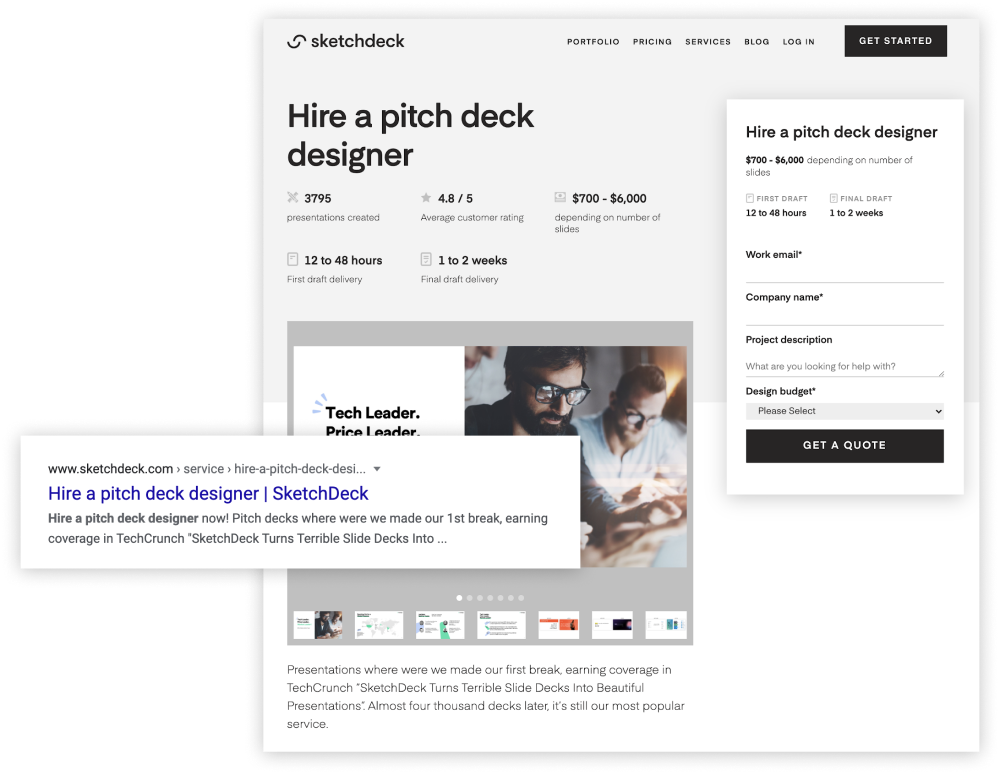Select the last carousel dot indicator
The width and height of the screenshot is (1000, 774).
[521, 598]
